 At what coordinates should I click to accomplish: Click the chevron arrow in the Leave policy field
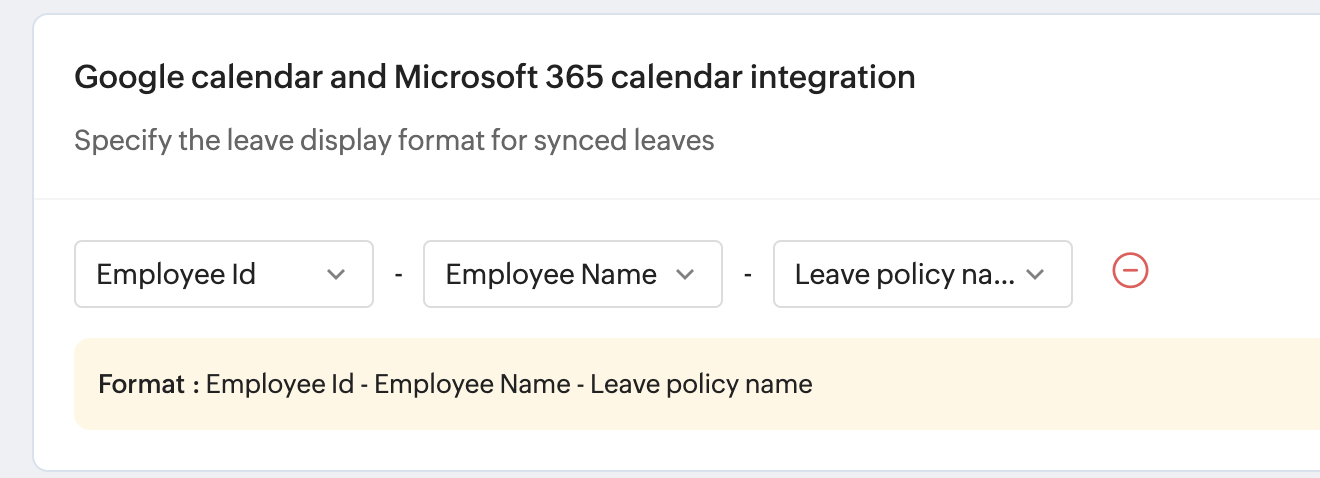coord(1035,274)
